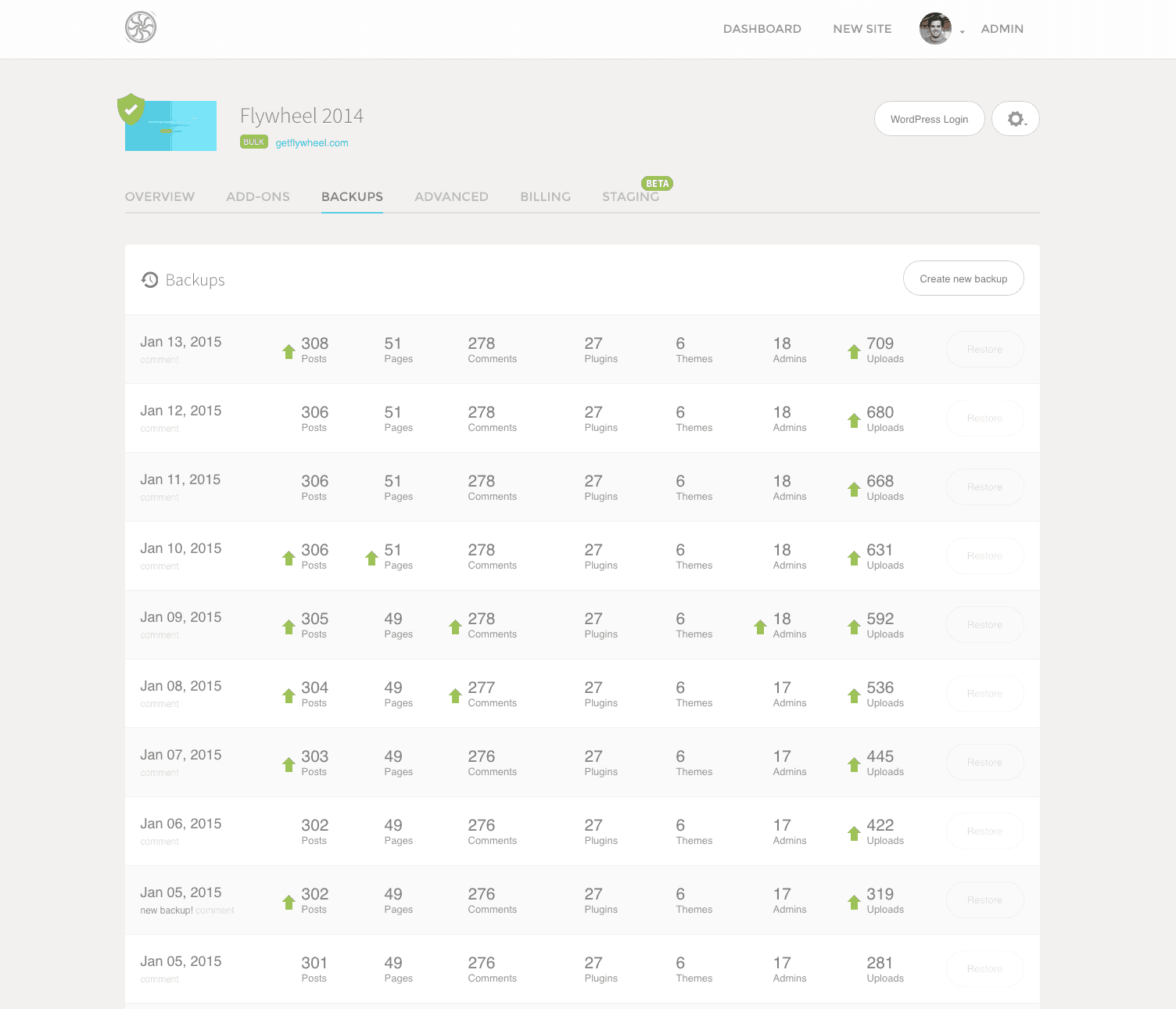Click the Posts up arrow for Jan 10
Screen dimensions: 1176x1009
click(289, 558)
